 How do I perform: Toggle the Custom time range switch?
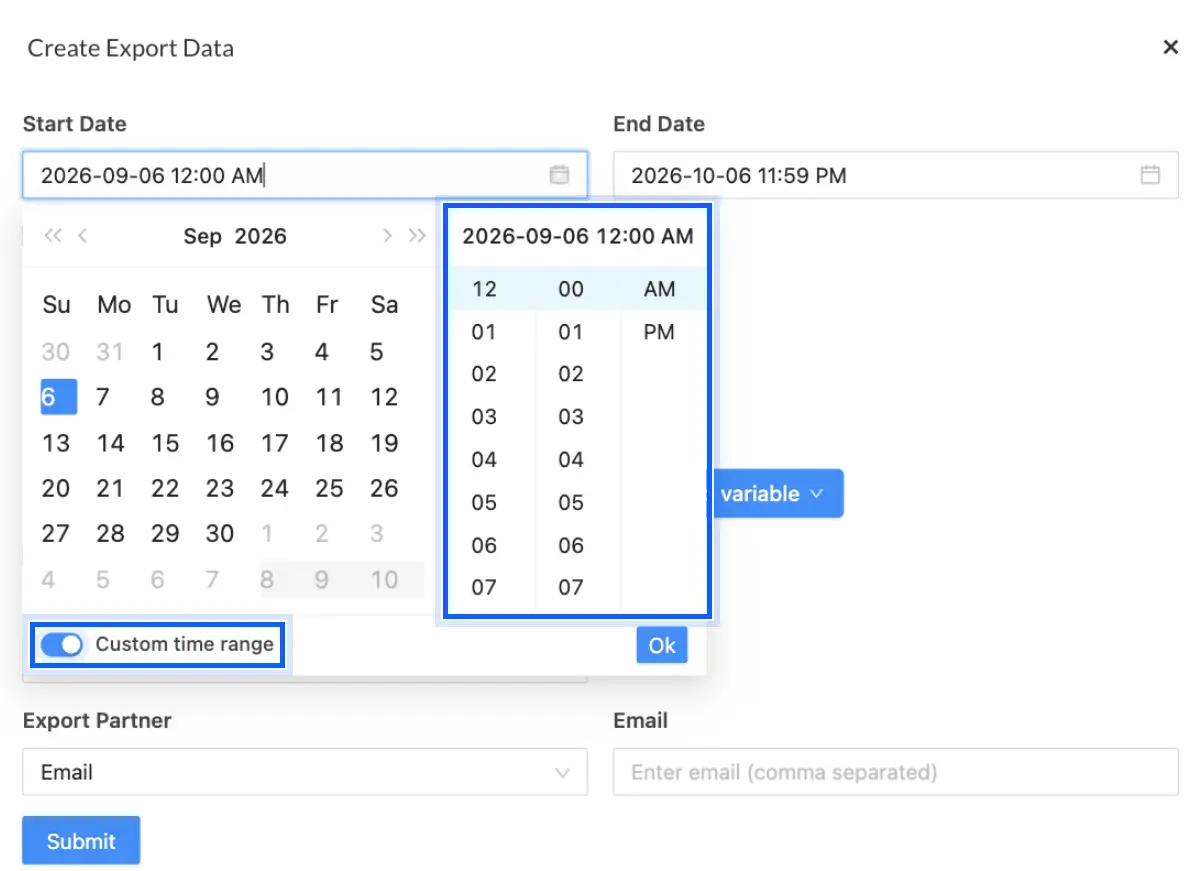coord(61,644)
